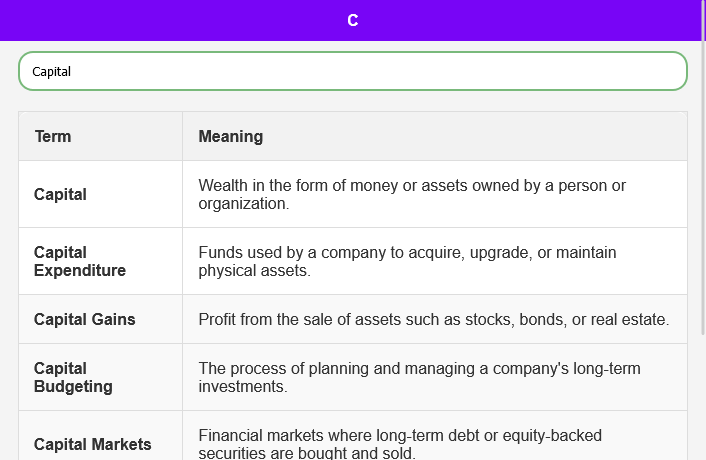Select the "Capital Expenditure" term cell
The image size is (706, 460).
pyautogui.click(x=80, y=261)
